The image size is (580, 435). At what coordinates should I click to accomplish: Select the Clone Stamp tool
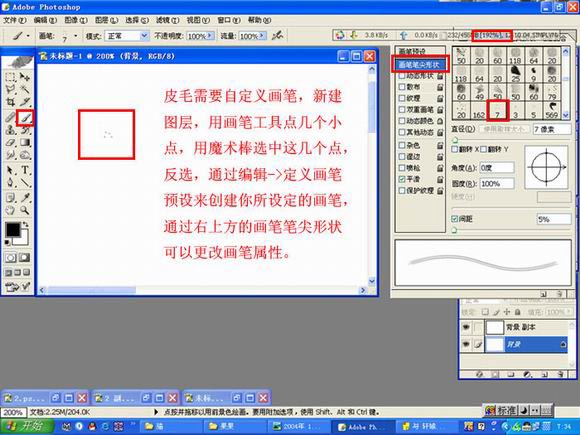(x=10, y=130)
